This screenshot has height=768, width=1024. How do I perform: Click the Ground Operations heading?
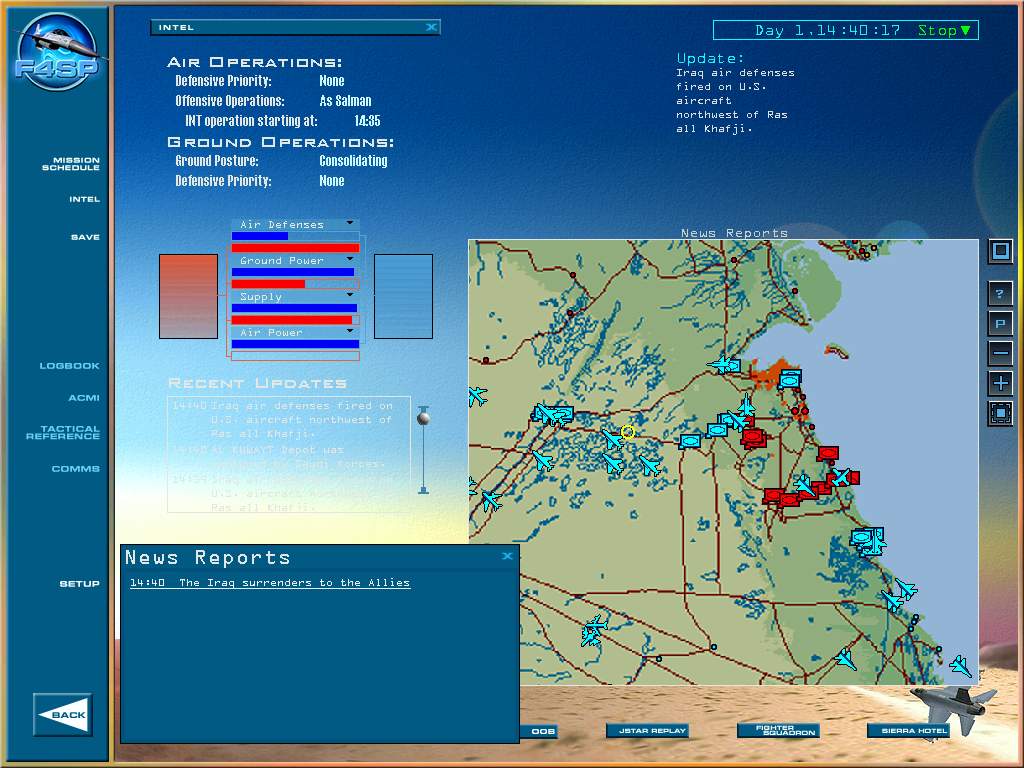tap(281, 142)
